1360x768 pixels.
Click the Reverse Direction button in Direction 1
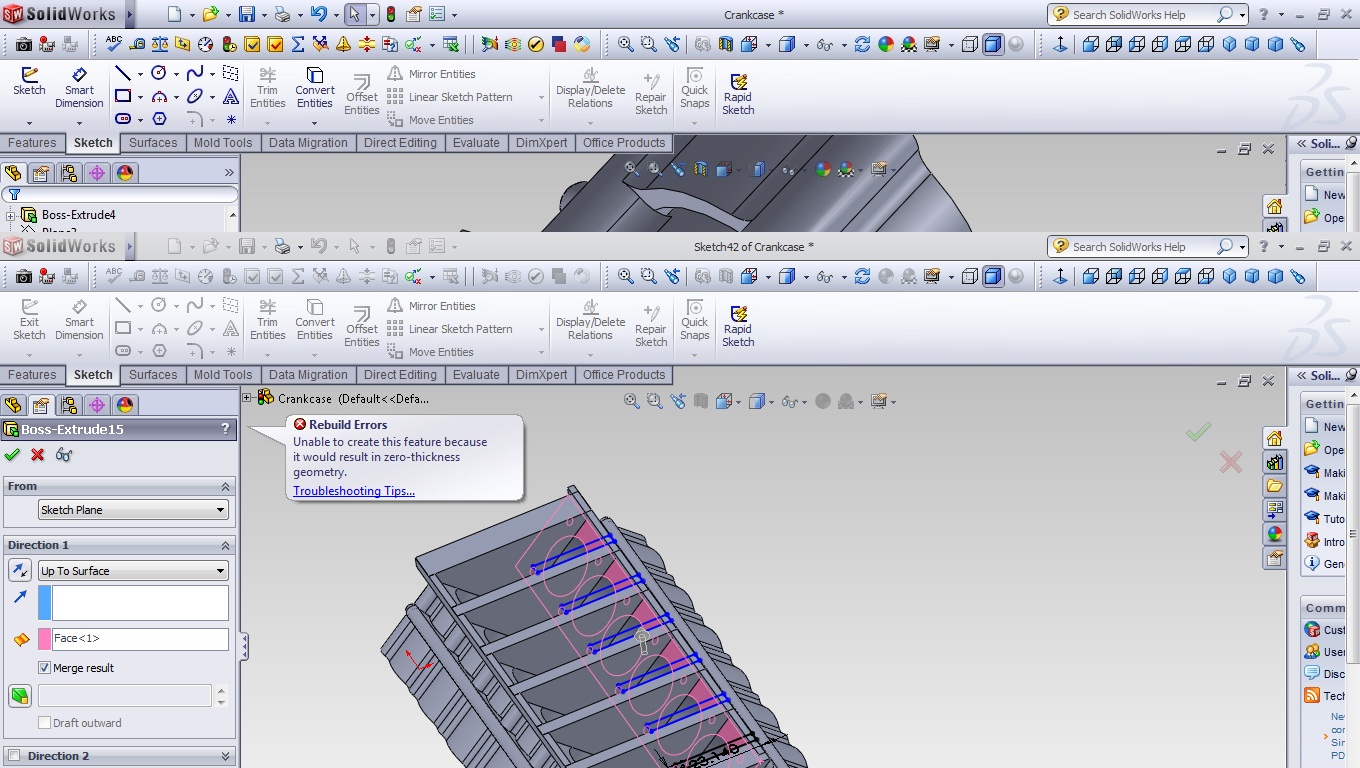20,571
